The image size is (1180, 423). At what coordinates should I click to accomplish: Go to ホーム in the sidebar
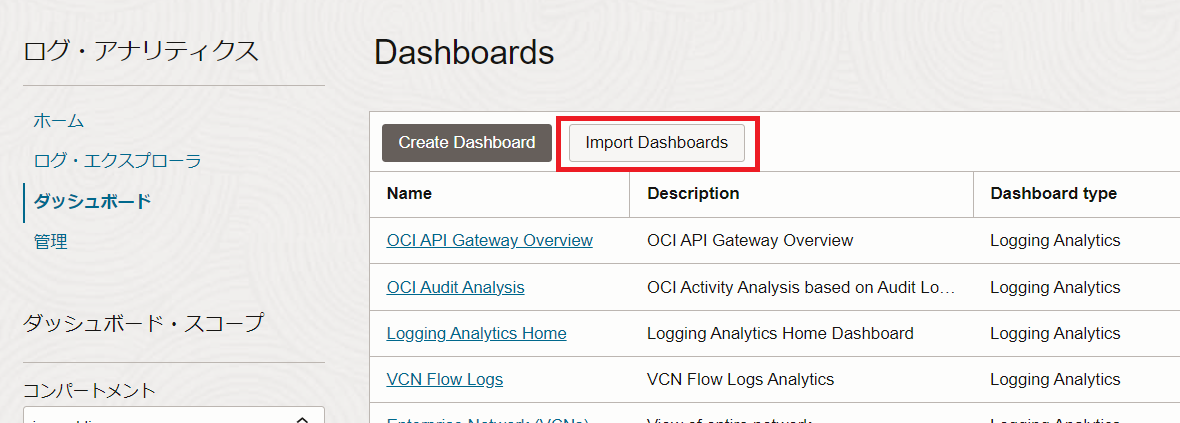pyautogui.click(x=59, y=121)
